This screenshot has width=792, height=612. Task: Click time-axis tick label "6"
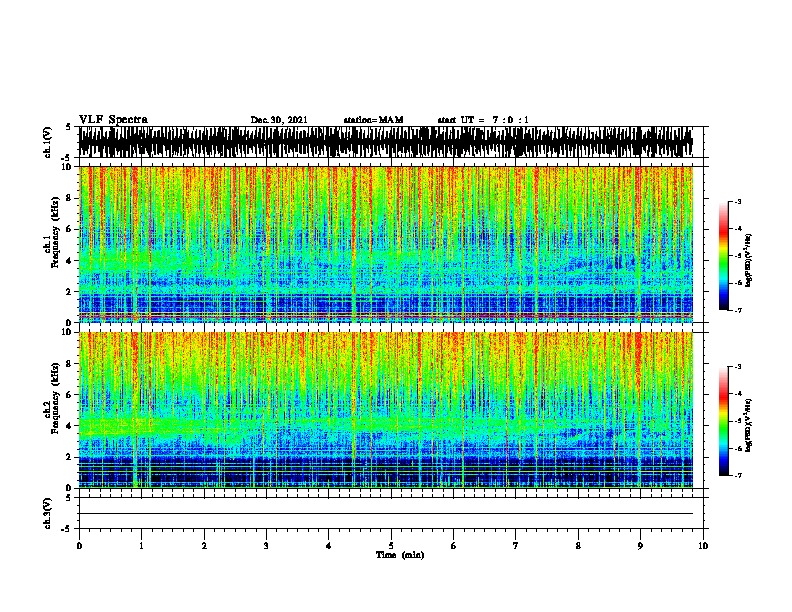point(454,546)
